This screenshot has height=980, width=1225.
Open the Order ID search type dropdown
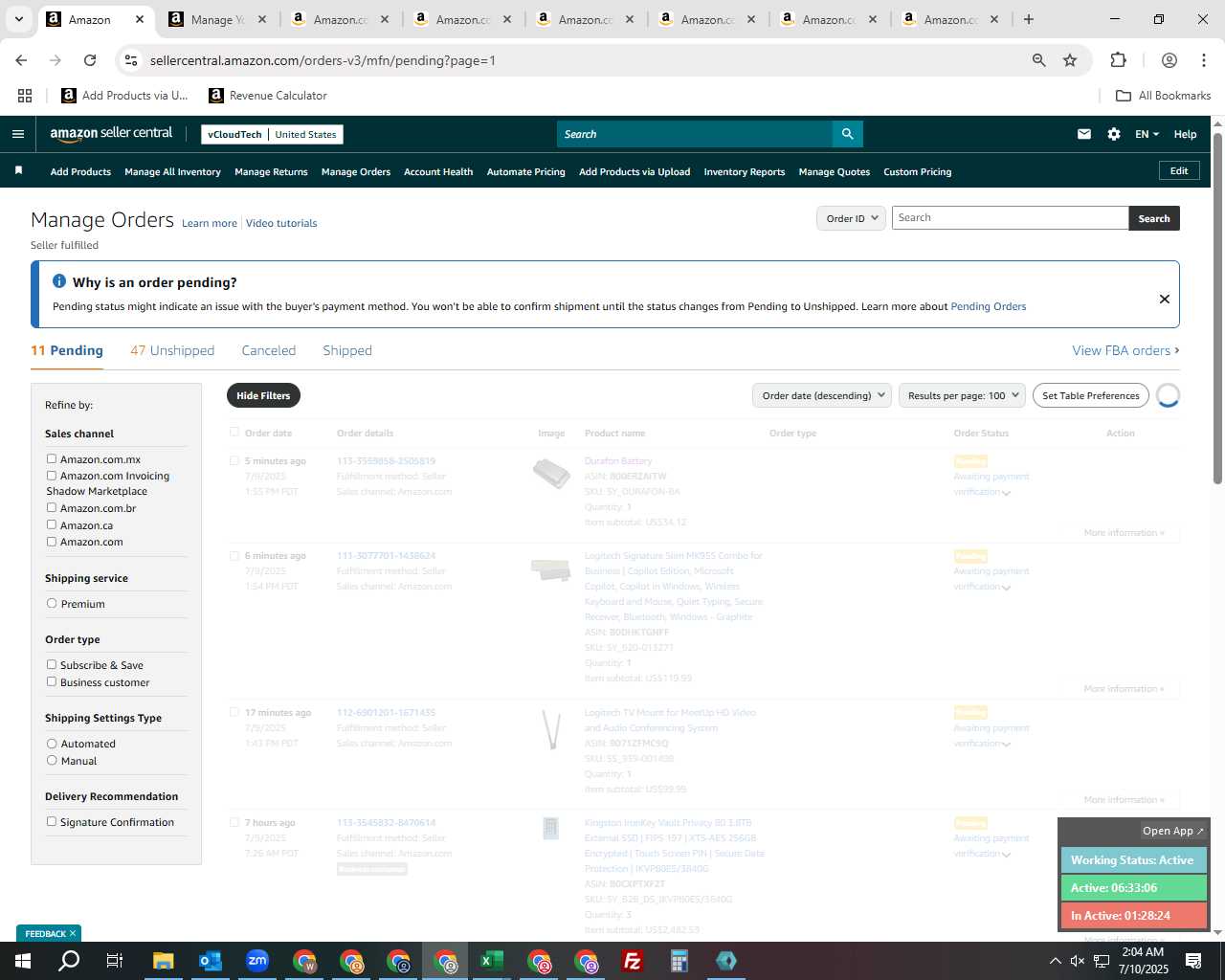[851, 218]
